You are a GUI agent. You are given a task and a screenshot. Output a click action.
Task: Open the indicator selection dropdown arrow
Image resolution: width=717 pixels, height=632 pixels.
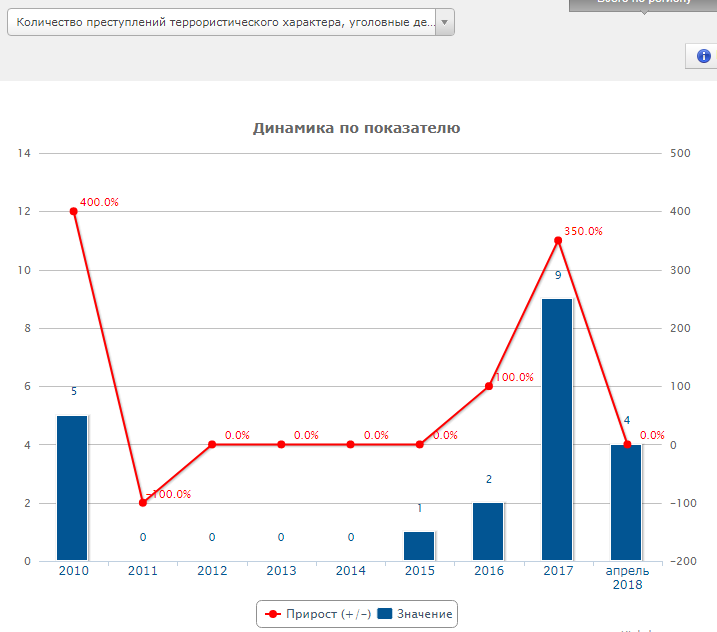444,22
